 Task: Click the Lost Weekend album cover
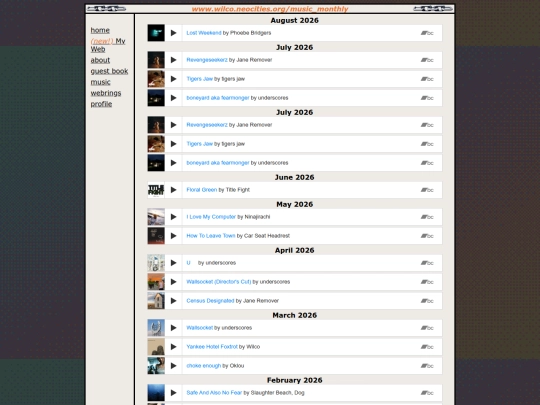(x=156, y=33)
